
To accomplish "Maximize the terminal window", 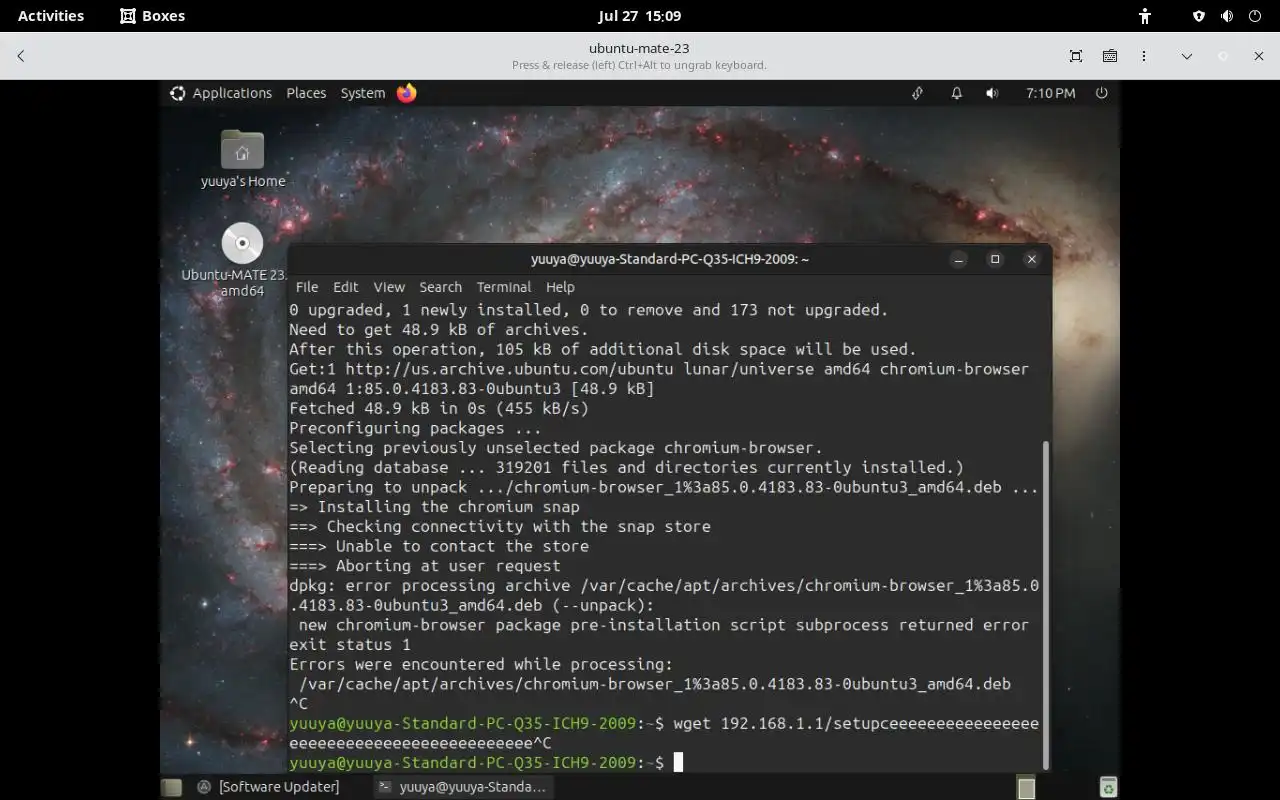I will (995, 259).
